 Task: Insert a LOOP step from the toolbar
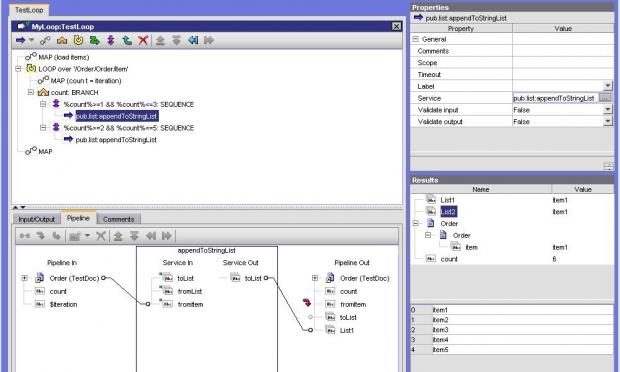point(78,40)
